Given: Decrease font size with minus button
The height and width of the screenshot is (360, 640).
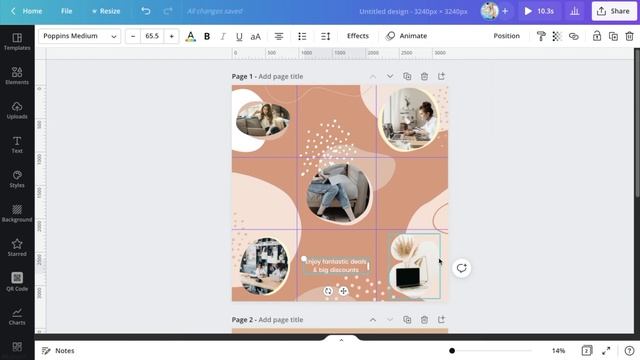Looking at the screenshot, I should (x=133, y=36).
